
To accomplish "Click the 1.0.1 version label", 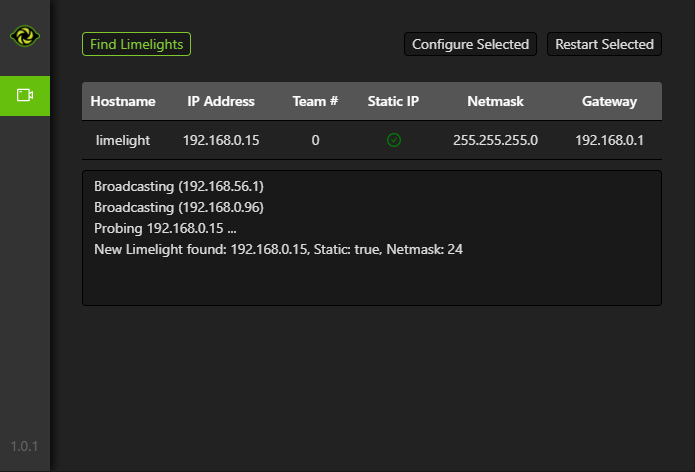I will click(x=24, y=446).
